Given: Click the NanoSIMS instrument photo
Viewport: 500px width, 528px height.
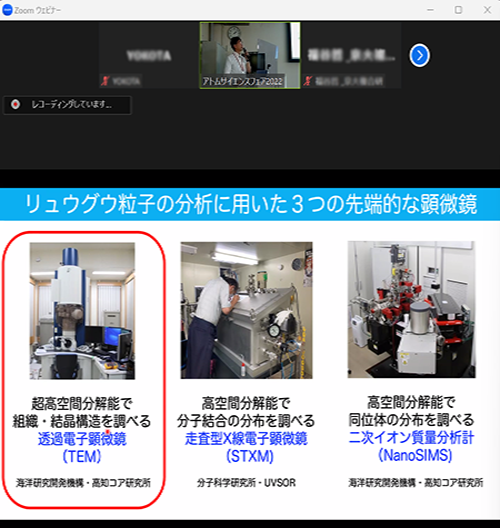Looking at the screenshot, I should point(411,309).
